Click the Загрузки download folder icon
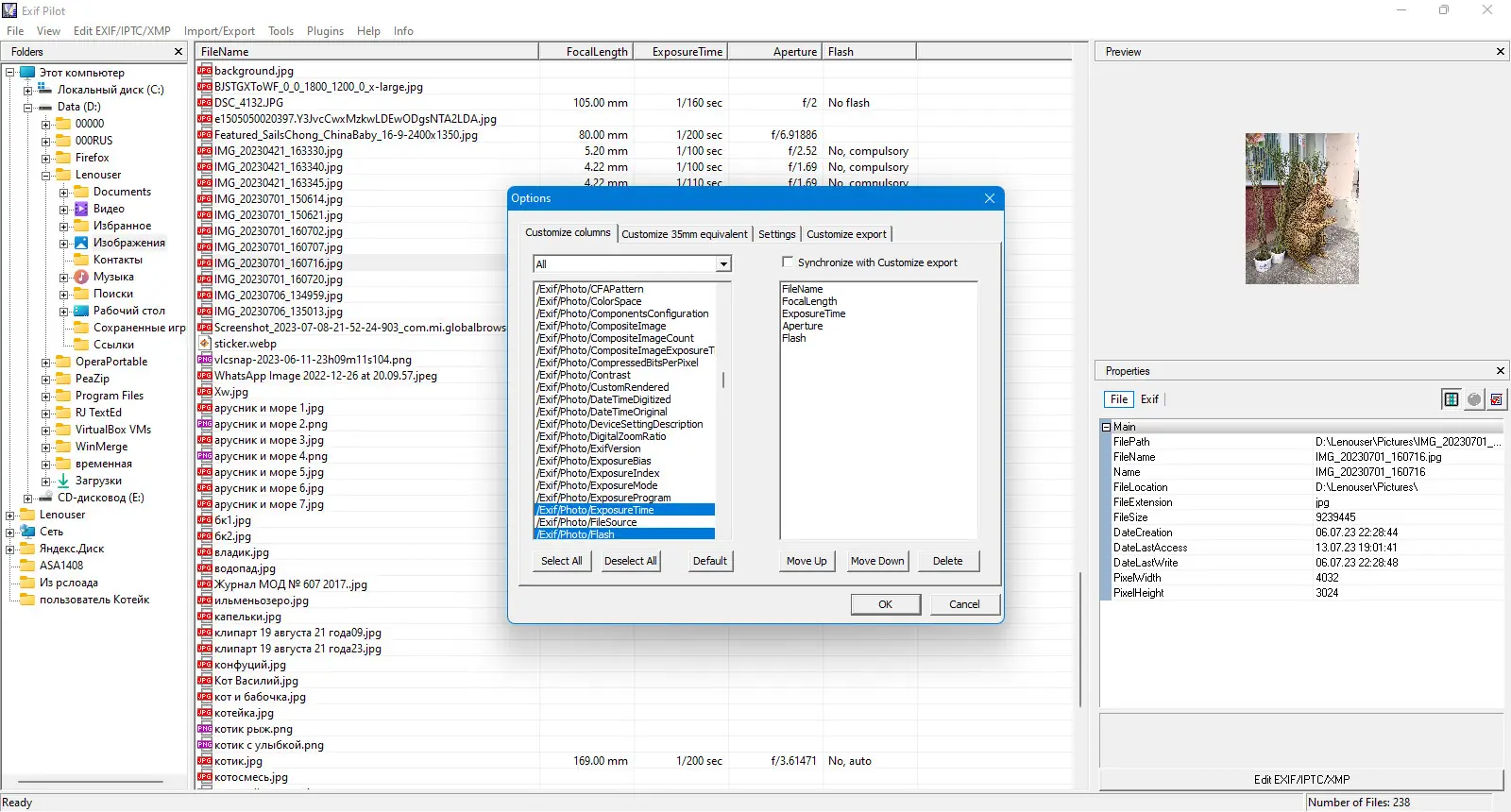Image resolution: width=1511 pixels, height=812 pixels. point(63,481)
